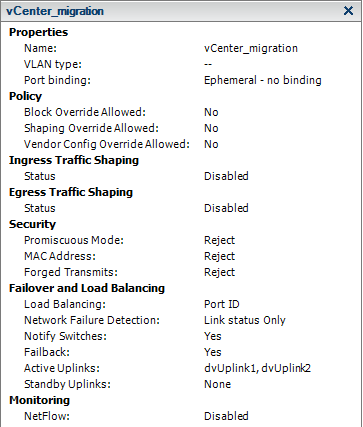
Task: Select the Port binding value Ephemeral
Action: (x=263, y=80)
